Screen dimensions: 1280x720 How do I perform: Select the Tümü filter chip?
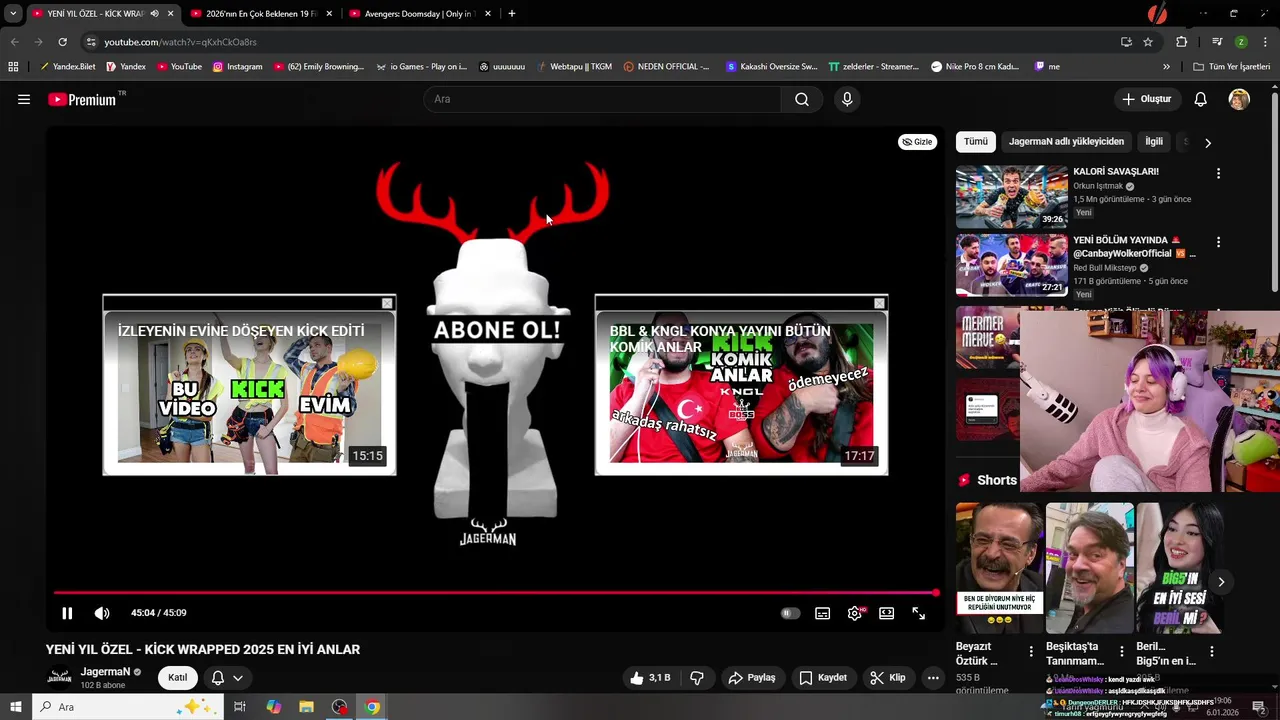click(975, 142)
